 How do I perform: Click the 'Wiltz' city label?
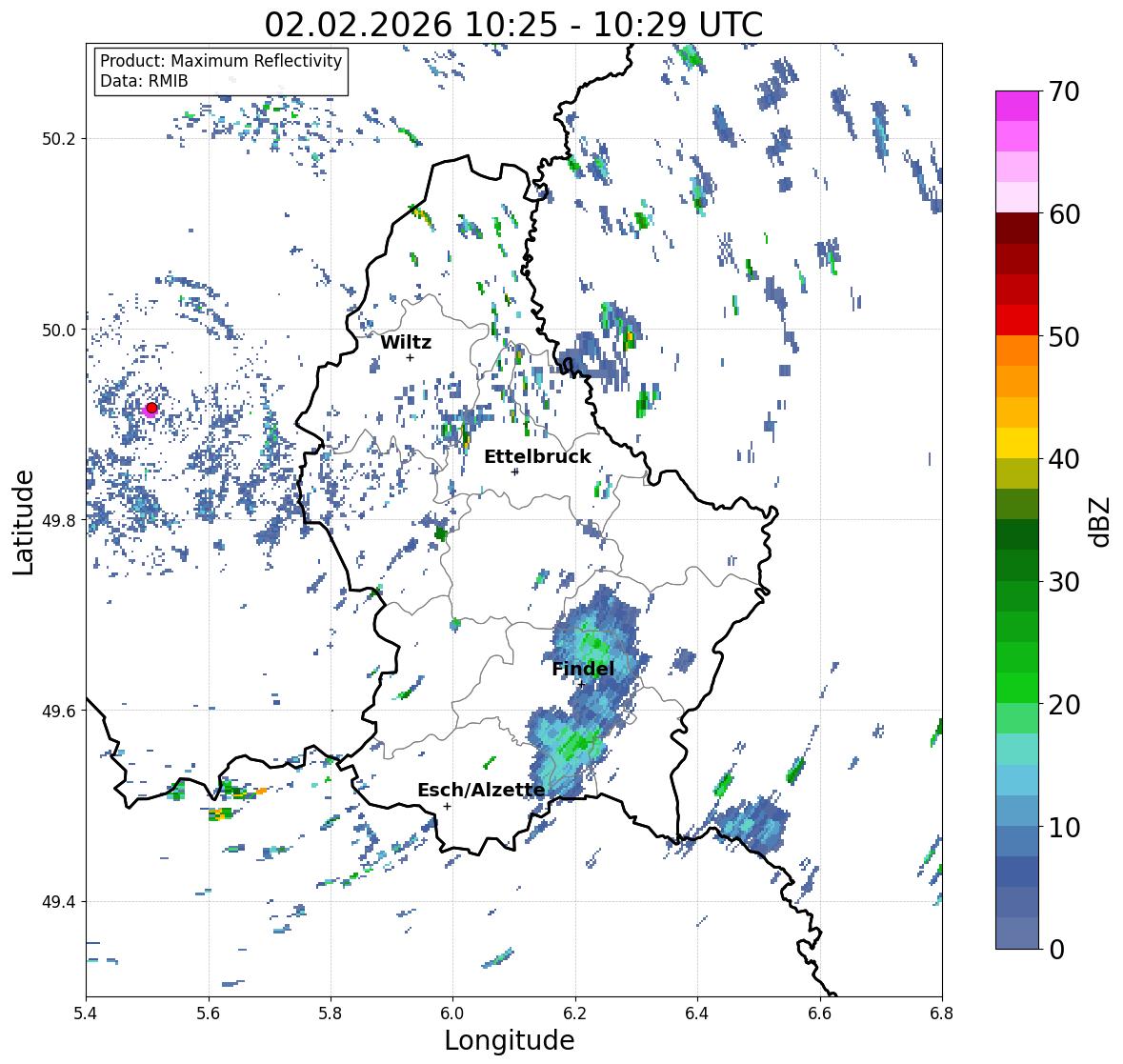[x=406, y=342]
